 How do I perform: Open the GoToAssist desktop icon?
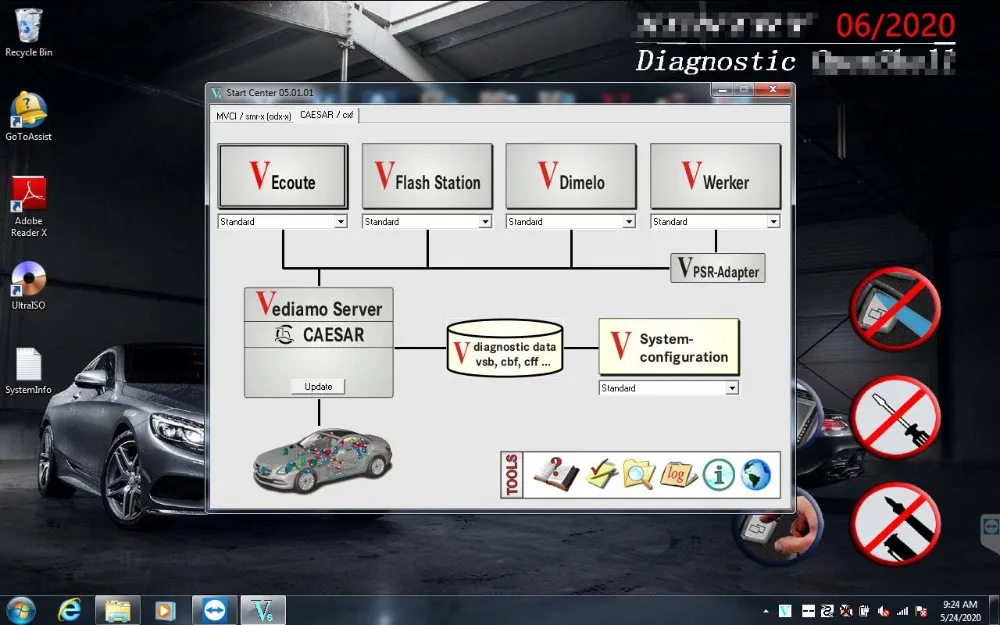[x=28, y=116]
